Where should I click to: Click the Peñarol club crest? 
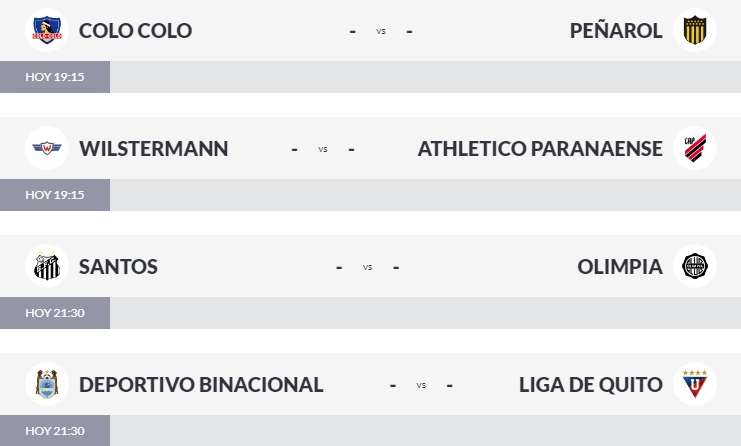694,30
